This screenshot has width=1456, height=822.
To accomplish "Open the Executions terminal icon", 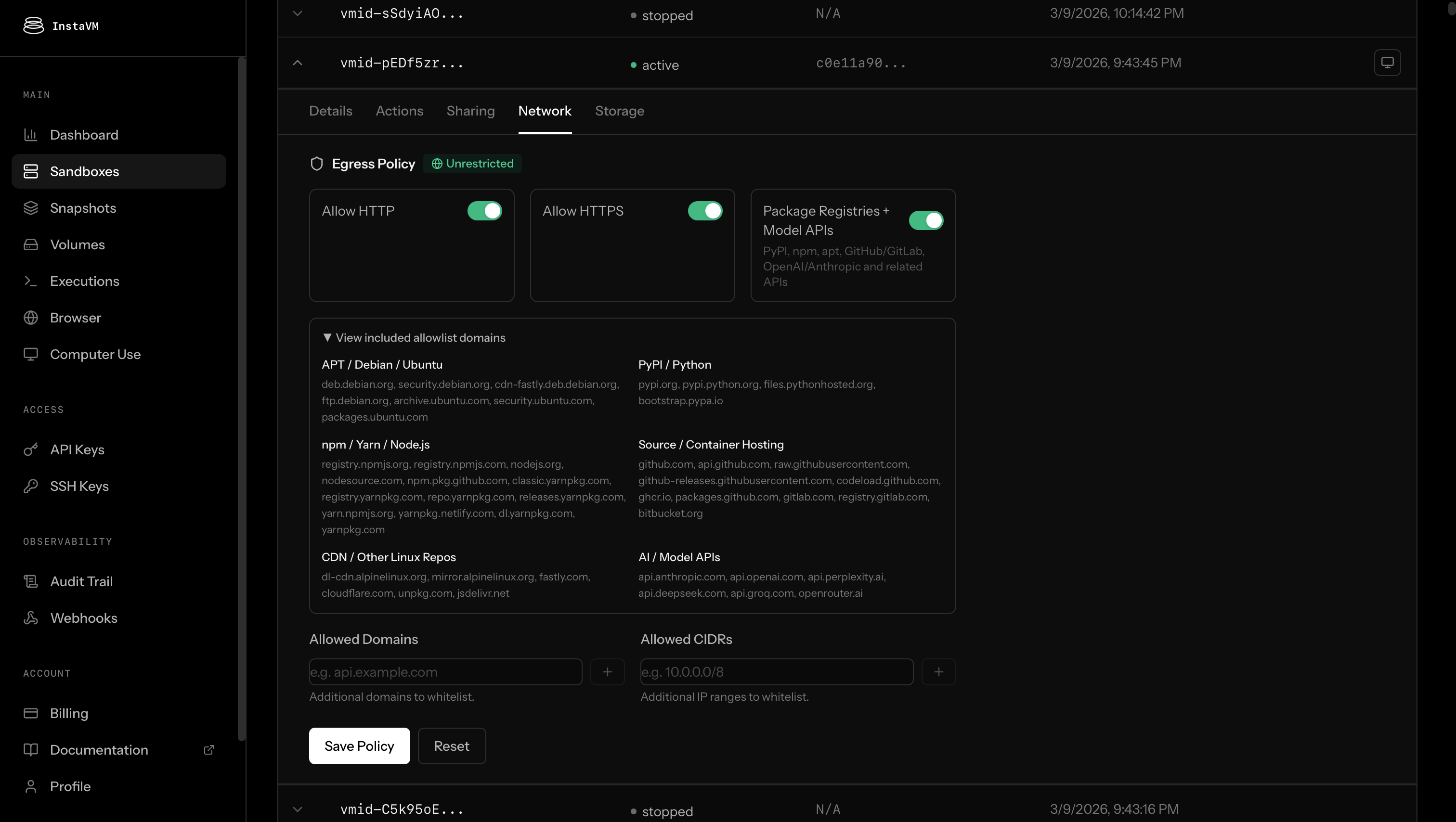I will pos(30,281).
